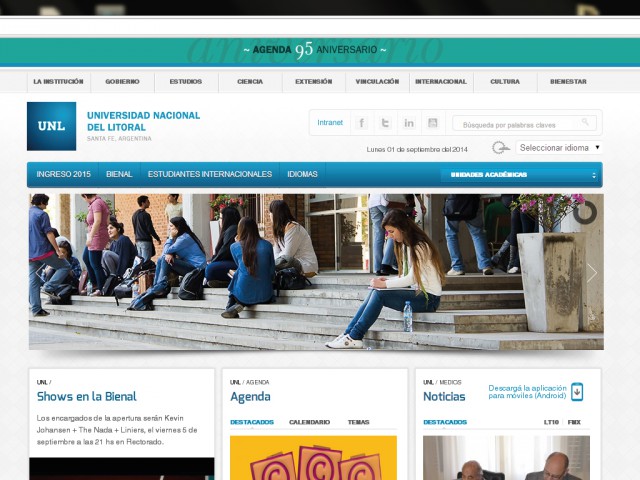Image resolution: width=640 pixels, height=480 pixels.
Task: Click the Intranet link
Action: click(329, 123)
